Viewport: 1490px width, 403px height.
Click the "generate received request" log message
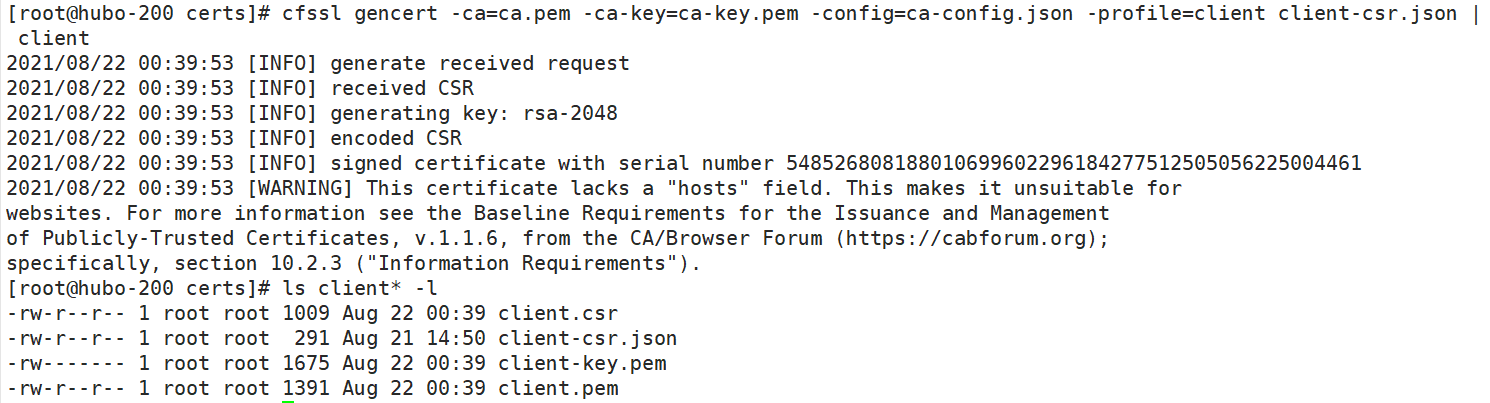tap(480, 63)
